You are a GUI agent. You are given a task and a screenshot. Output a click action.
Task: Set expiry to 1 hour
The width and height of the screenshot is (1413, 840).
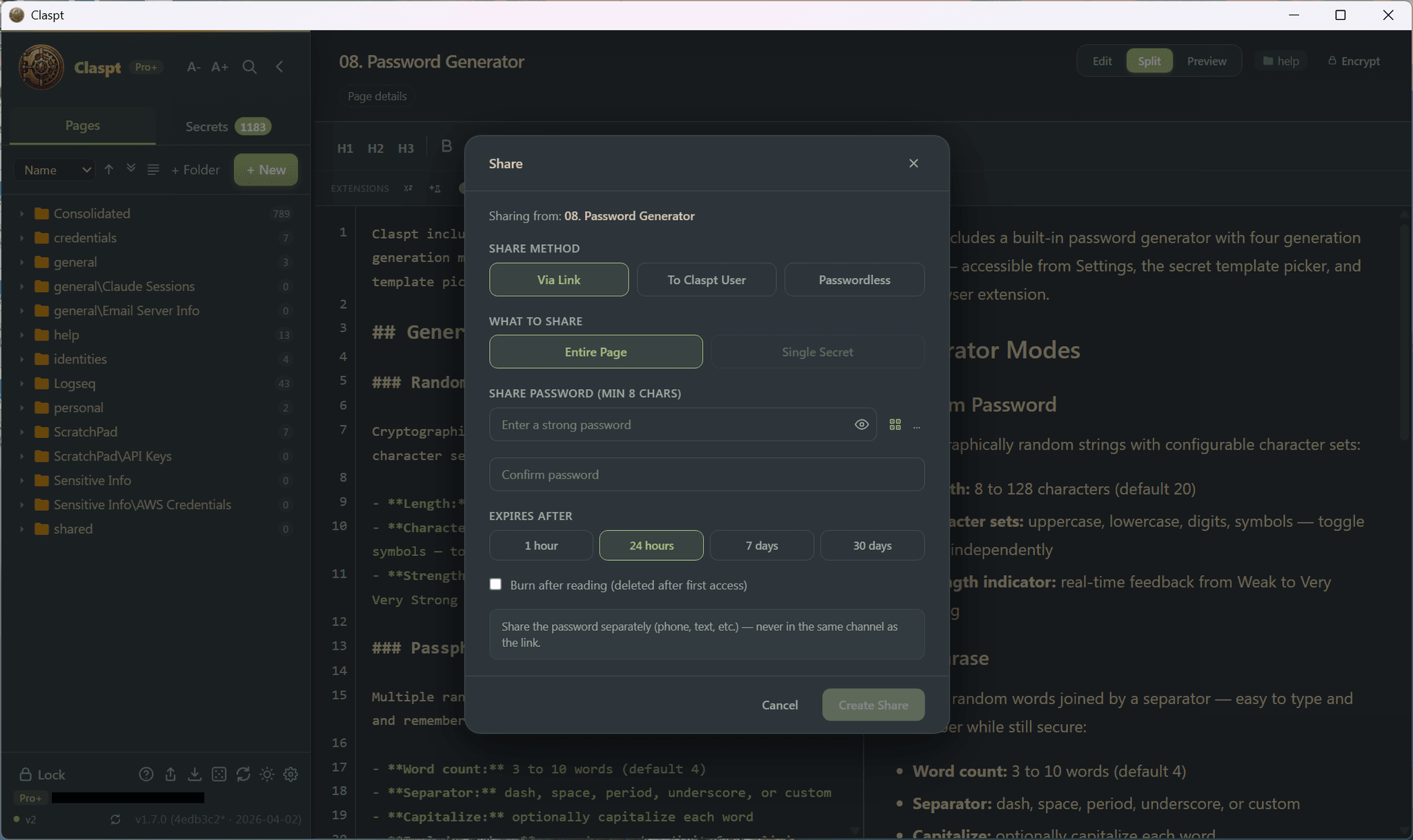[541, 546]
